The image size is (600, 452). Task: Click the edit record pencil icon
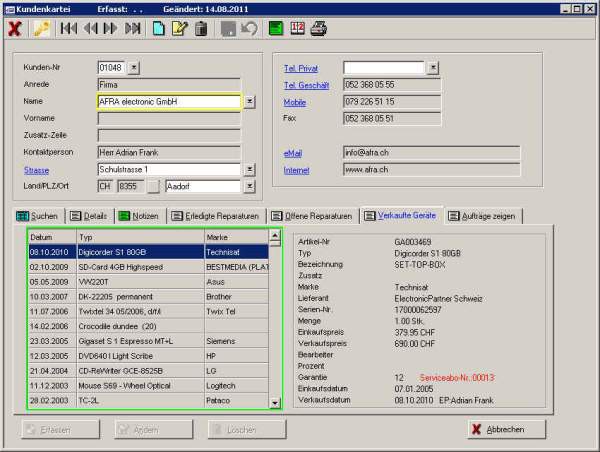180,29
